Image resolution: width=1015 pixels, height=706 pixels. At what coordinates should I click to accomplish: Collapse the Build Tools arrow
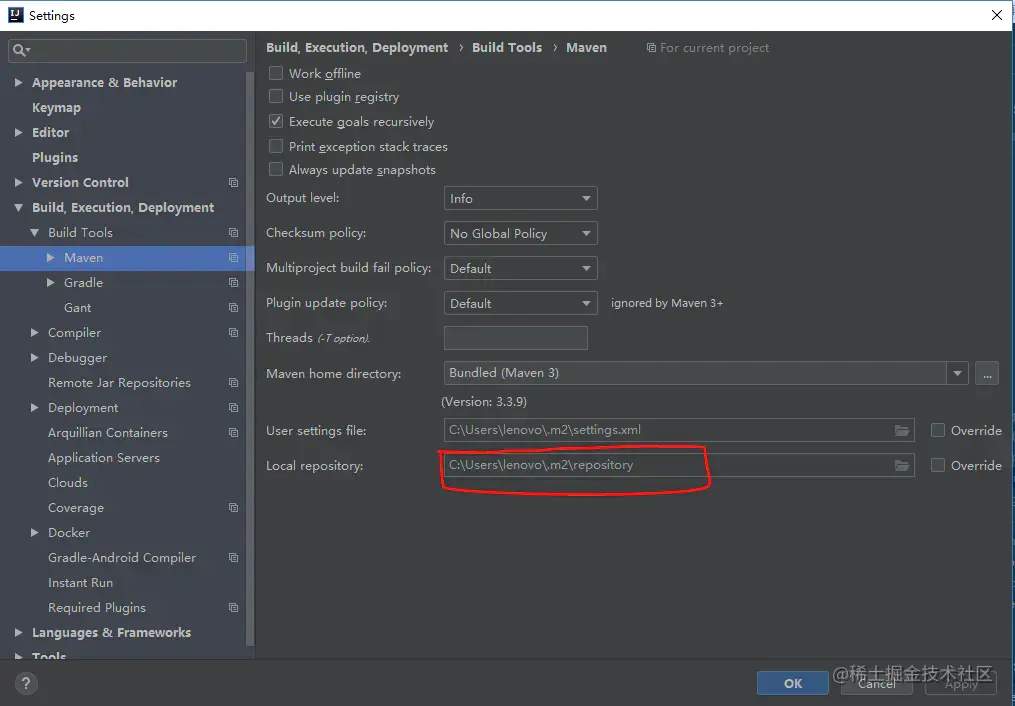click(x=34, y=232)
